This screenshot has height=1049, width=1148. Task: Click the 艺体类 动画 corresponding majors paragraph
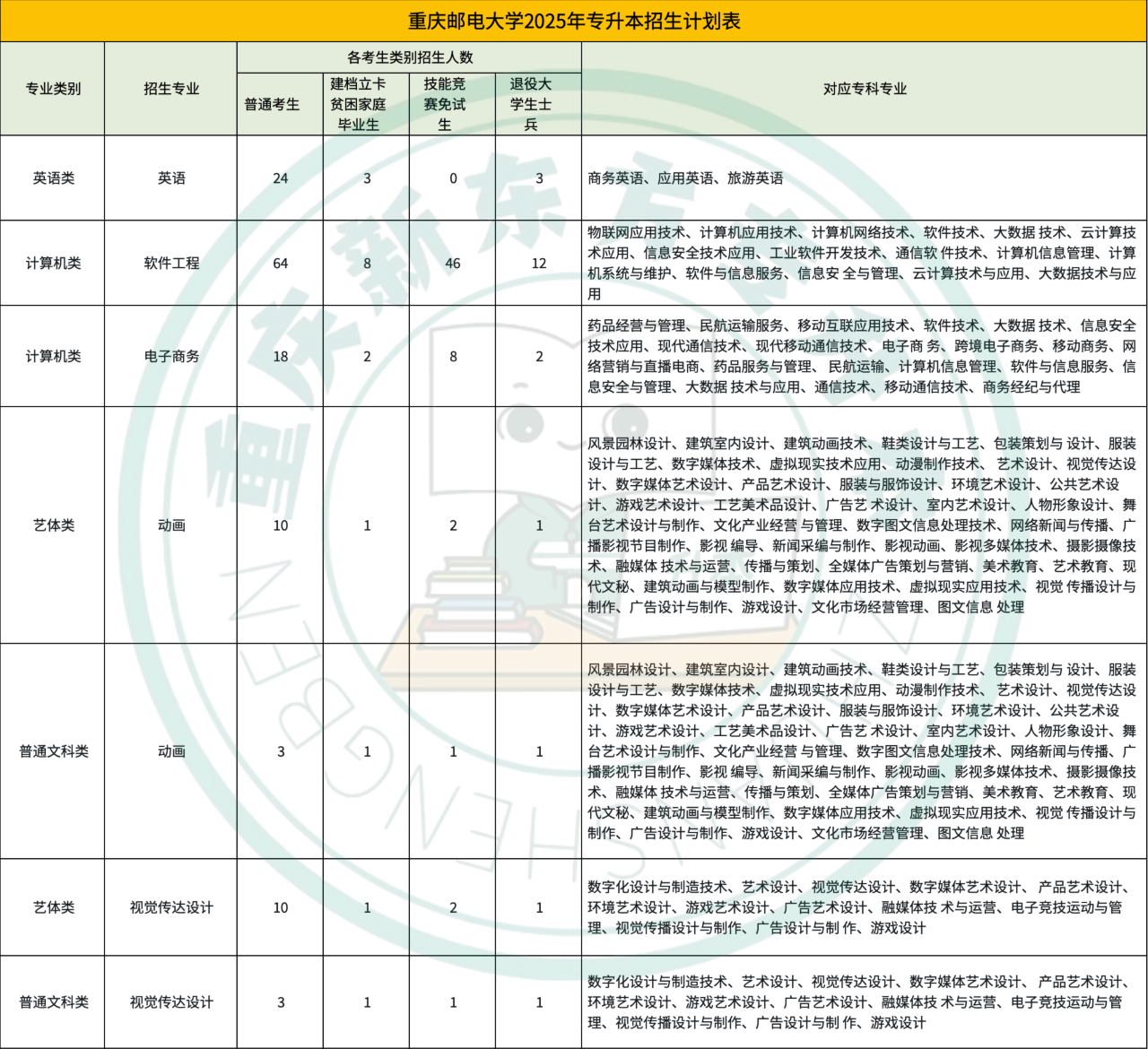click(862, 525)
